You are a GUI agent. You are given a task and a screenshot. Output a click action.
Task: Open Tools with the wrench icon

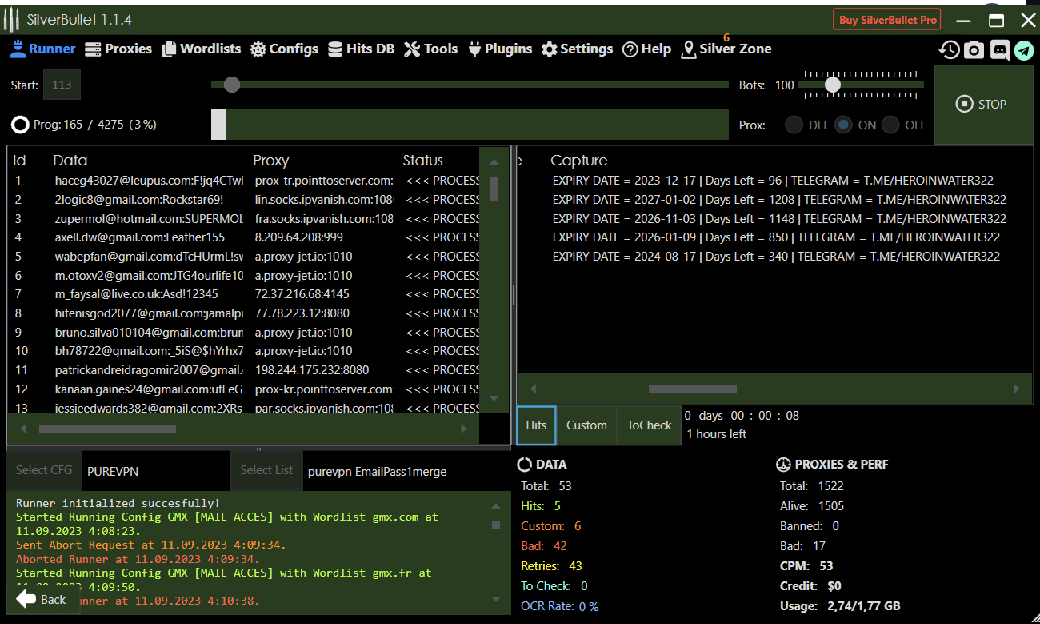click(x=431, y=49)
